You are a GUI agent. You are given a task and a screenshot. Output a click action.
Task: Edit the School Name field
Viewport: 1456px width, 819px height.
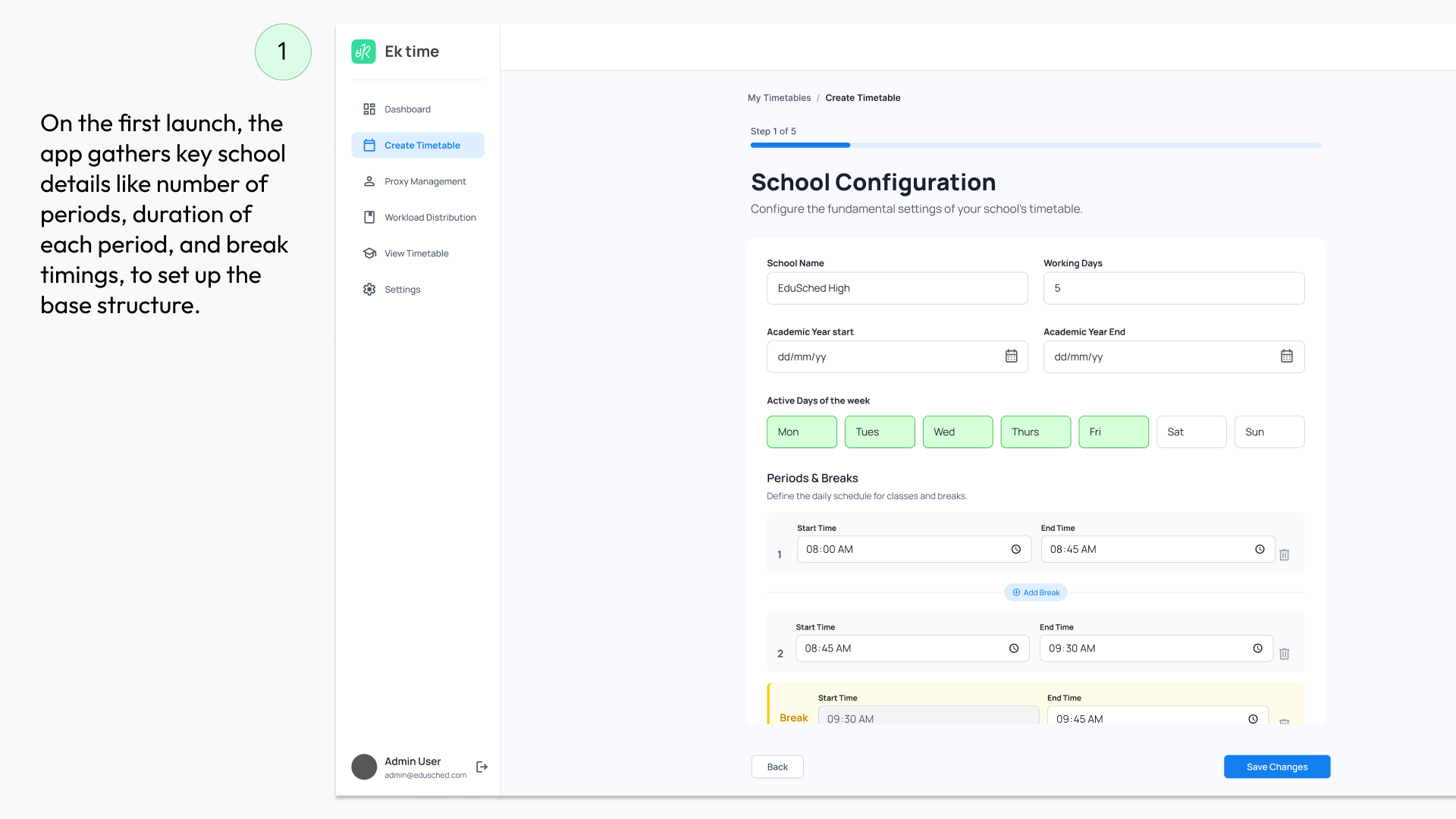click(897, 288)
